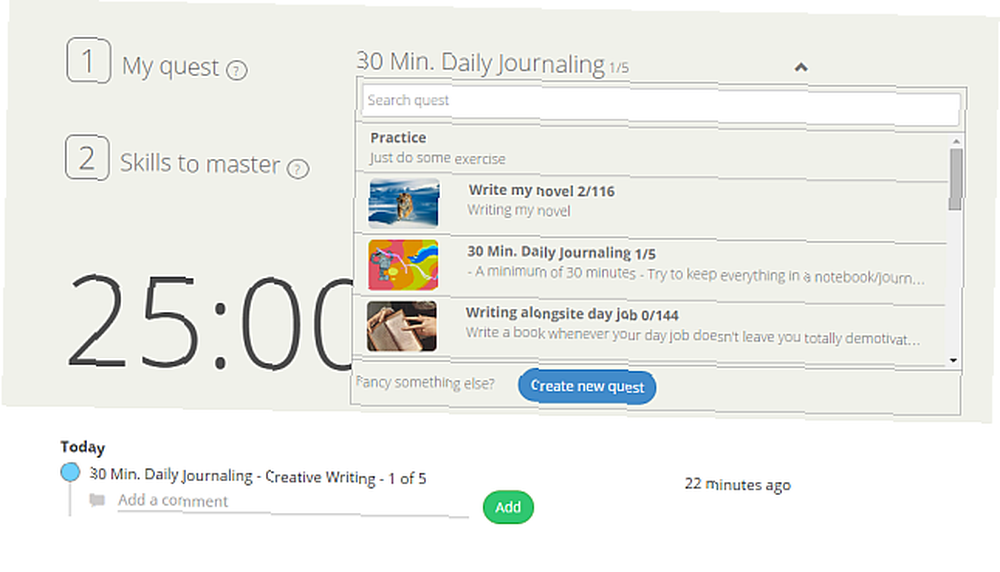
Task: Select the Write my novel 2/116 quest
Action: 651,205
